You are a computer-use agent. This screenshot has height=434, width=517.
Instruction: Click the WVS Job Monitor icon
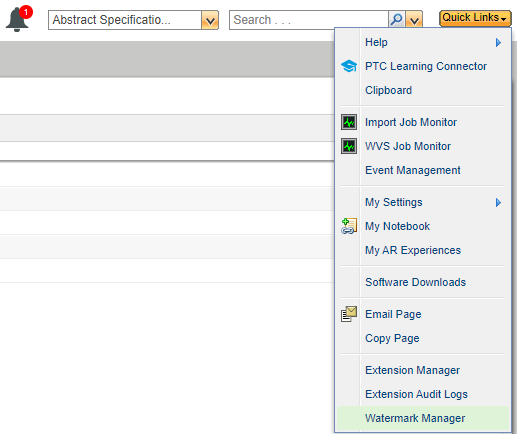coord(349,146)
